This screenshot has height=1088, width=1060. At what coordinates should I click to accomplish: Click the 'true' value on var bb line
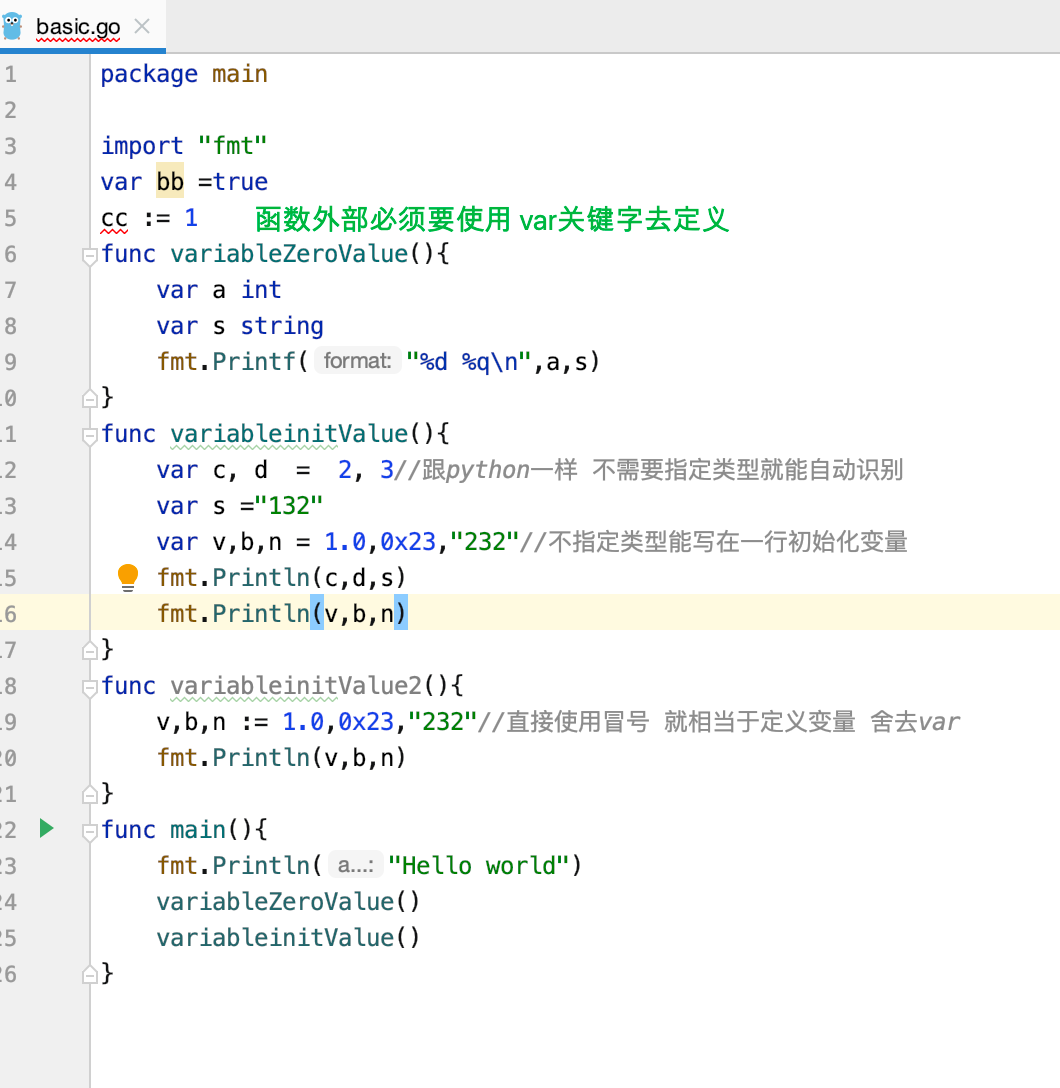(x=240, y=181)
